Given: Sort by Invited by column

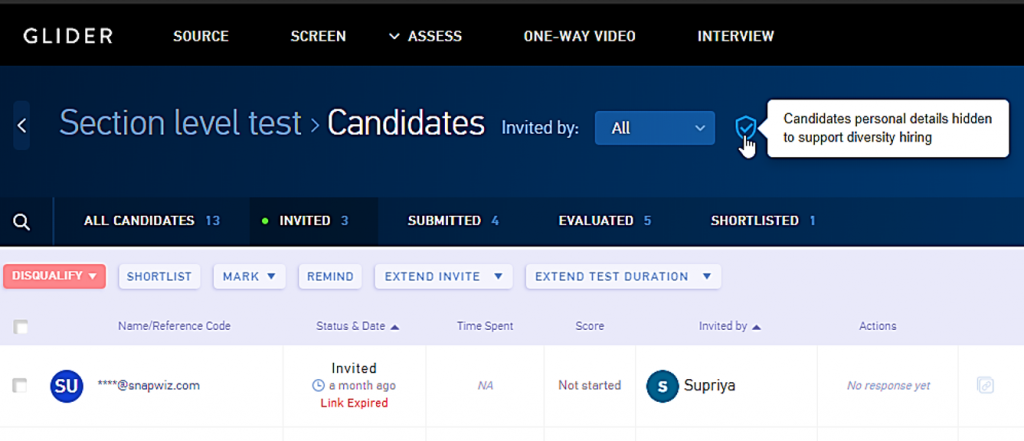Looking at the screenshot, I should [729, 326].
